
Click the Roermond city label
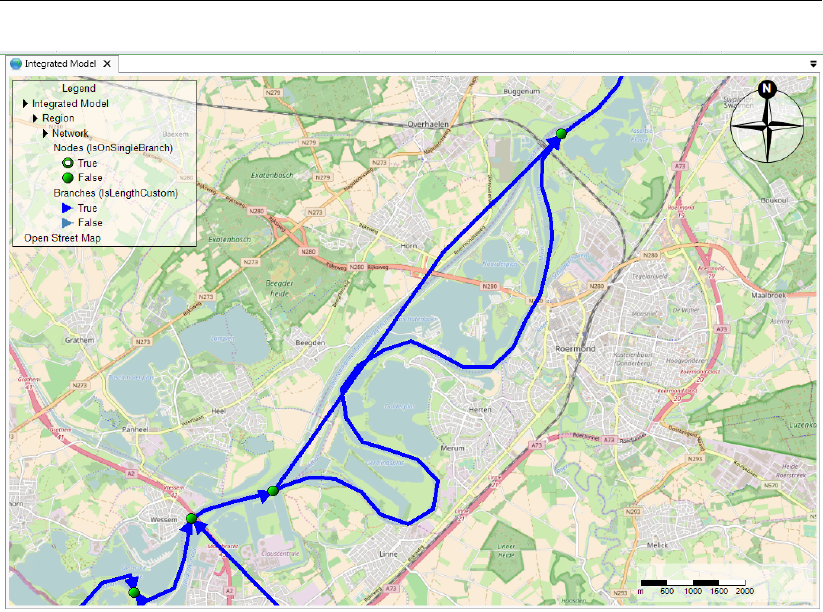(575, 349)
